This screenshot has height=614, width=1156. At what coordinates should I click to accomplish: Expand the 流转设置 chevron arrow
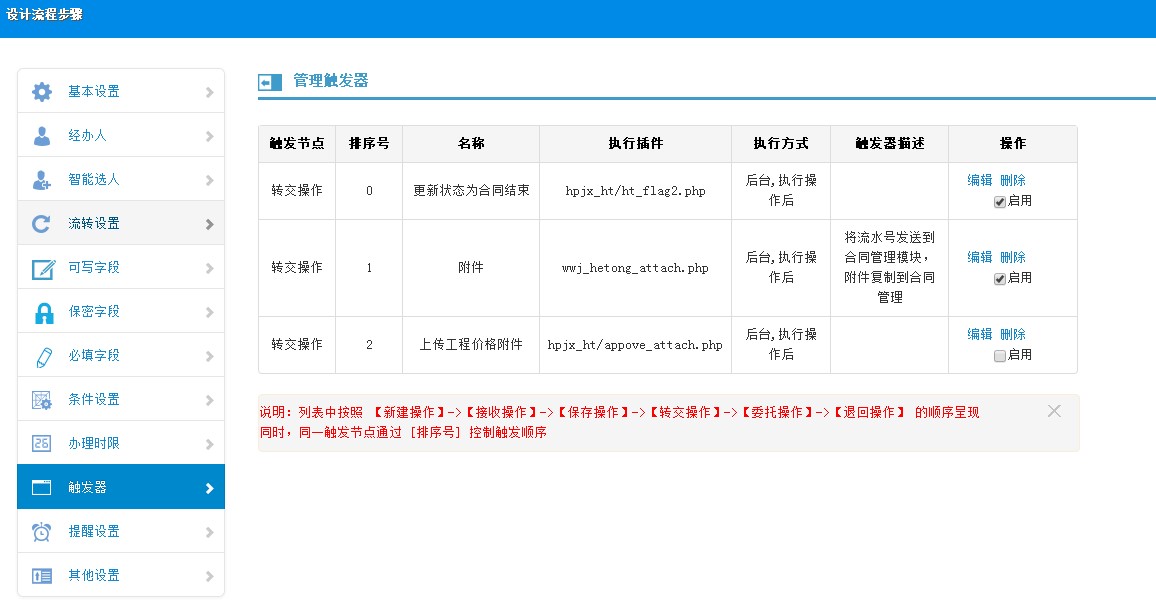click(209, 224)
